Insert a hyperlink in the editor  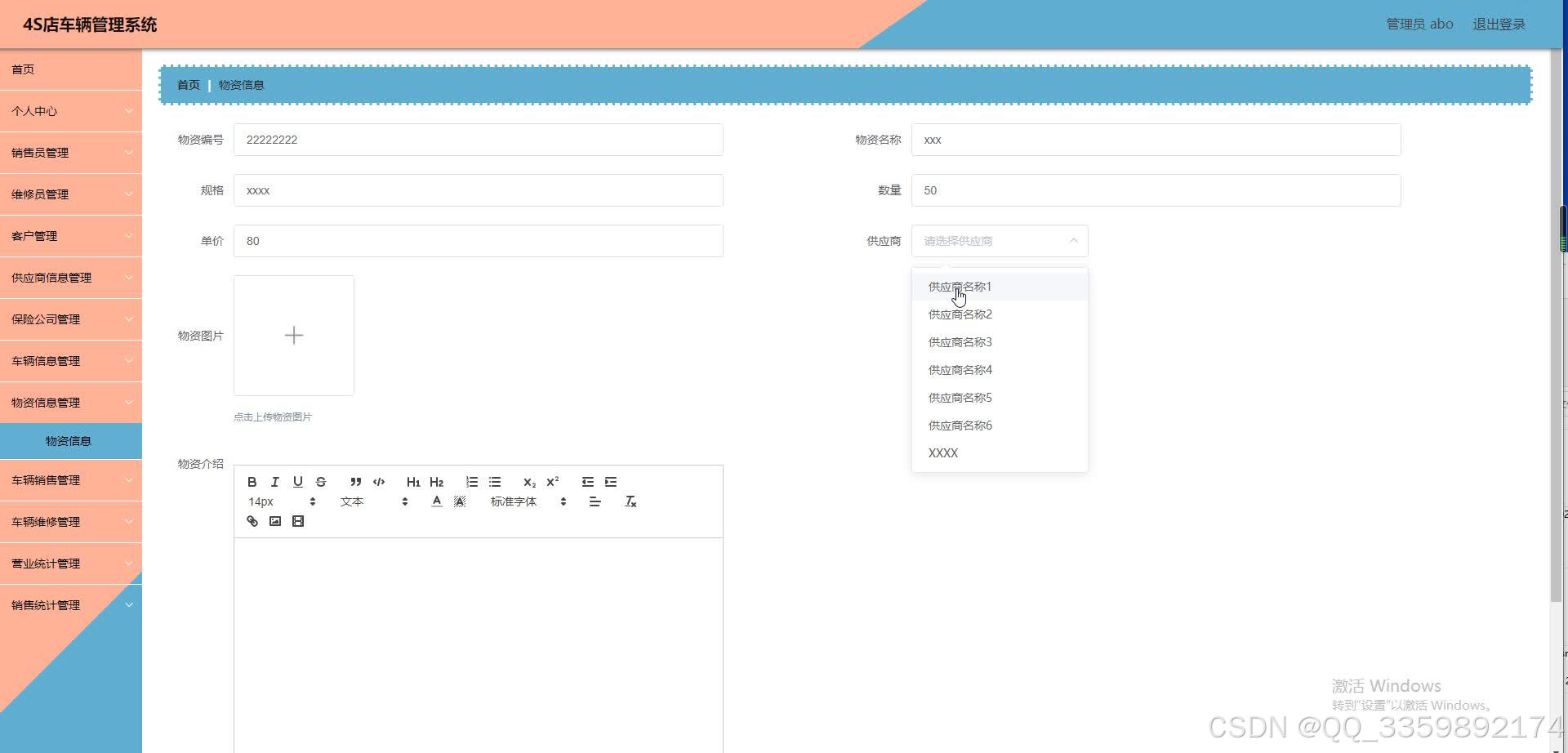(x=252, y=521)
